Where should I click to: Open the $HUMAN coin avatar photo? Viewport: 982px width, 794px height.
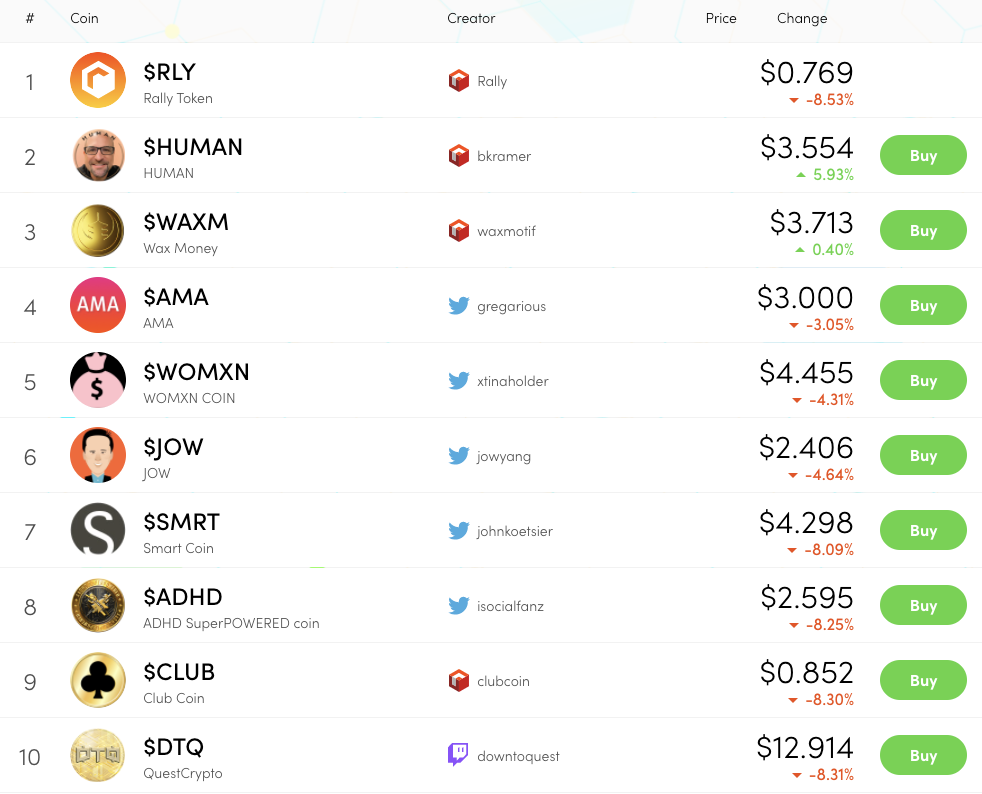click(x=98, y=156)
